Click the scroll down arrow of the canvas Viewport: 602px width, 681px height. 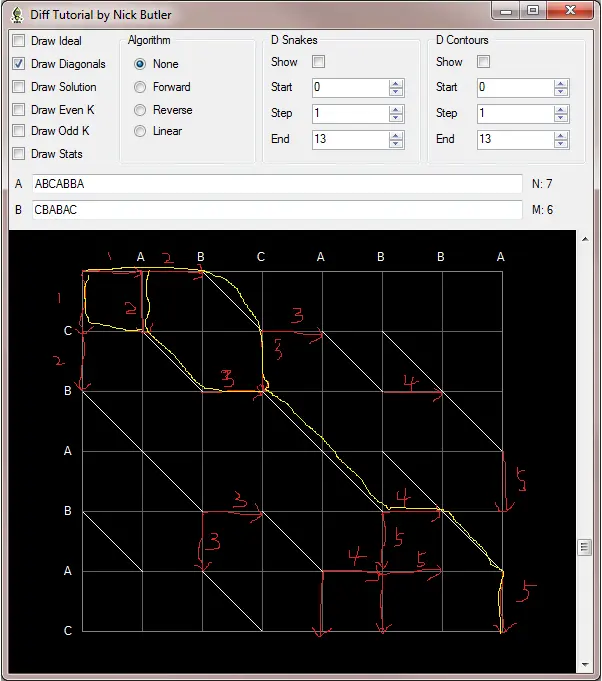(x=585, y=664)
